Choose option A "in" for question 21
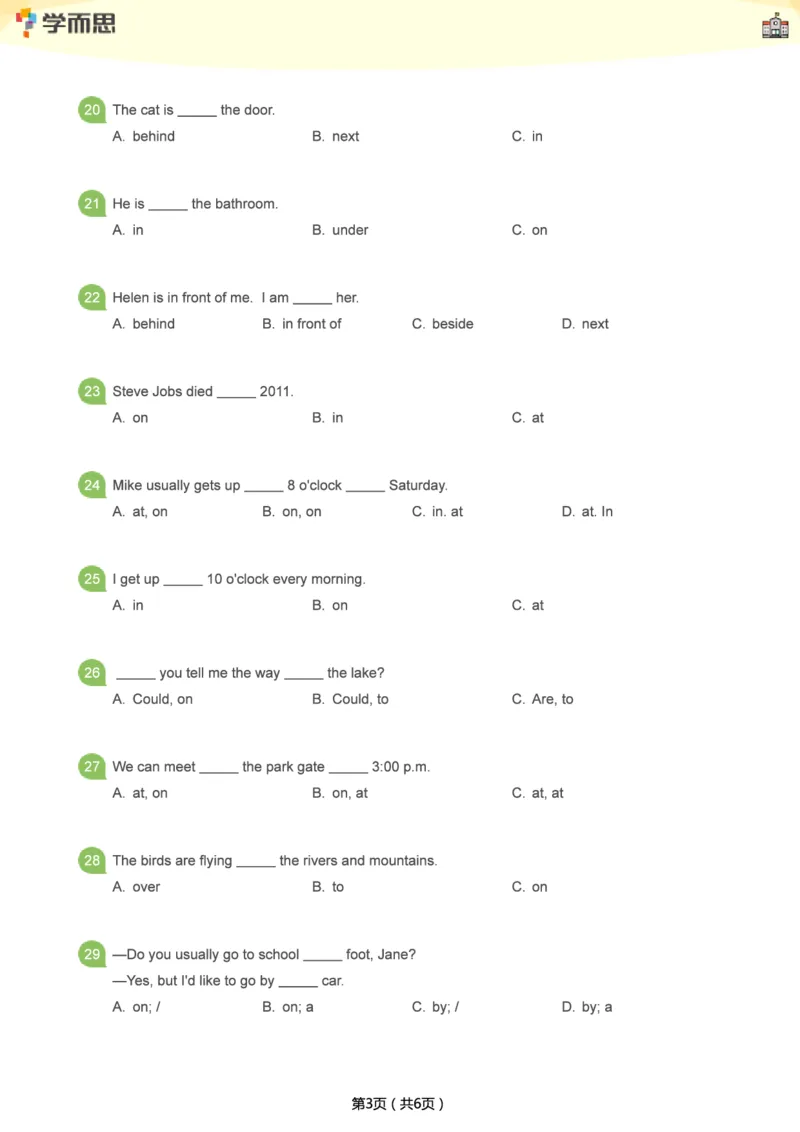Viewport: 800px width, 1132px height. tap(129, 230)
